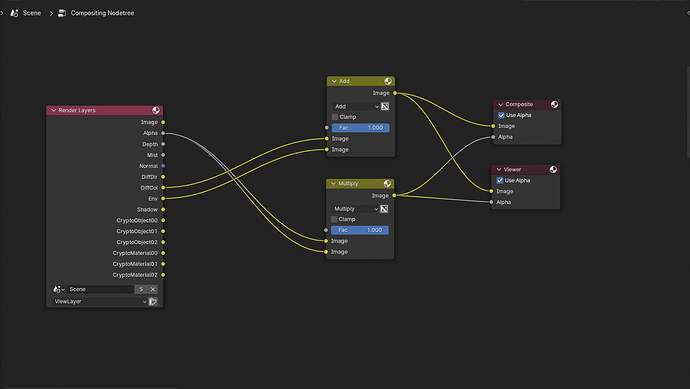690x389 pixels.
Task: Click Shadow output socket
Action: tap(163, 209)
